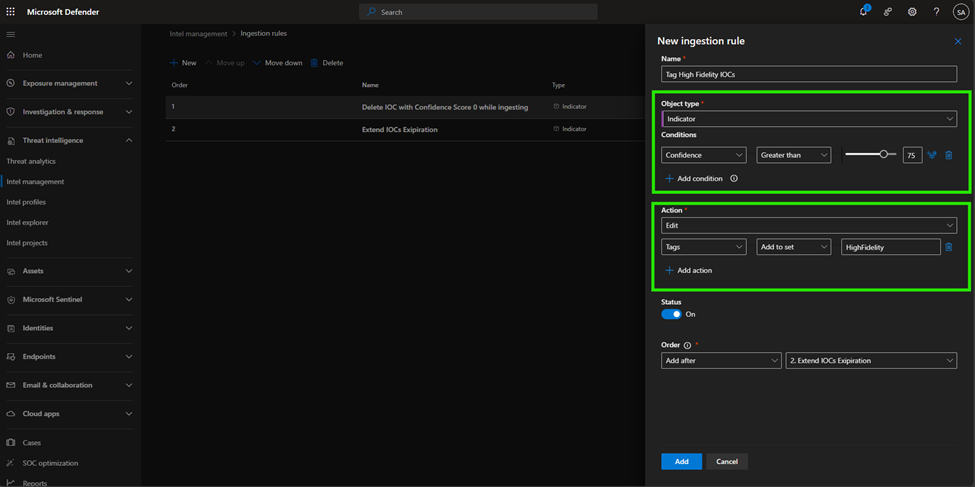Open the Greater than operator dropdown
This screenshot has width=975, height=487.
tap(793, 155)
